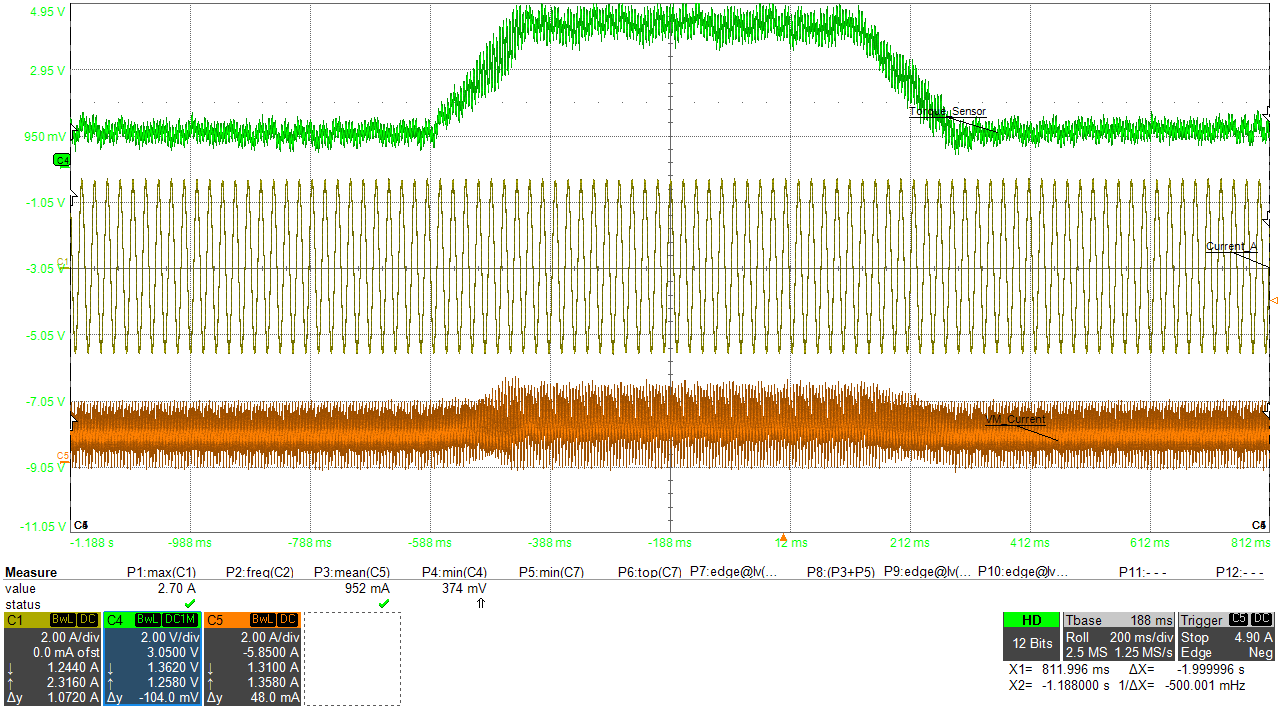Open the C1 channel descriptor box

tap(52, 658)
